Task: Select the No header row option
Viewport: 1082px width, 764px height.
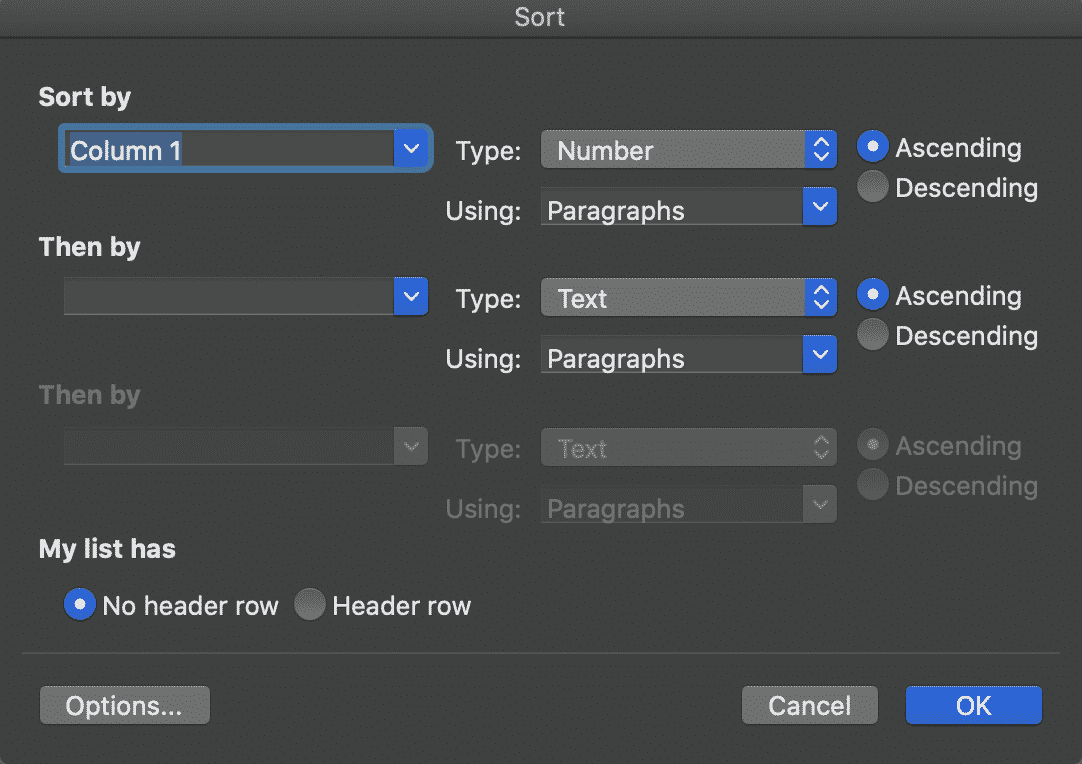Action: pos(79,604)
